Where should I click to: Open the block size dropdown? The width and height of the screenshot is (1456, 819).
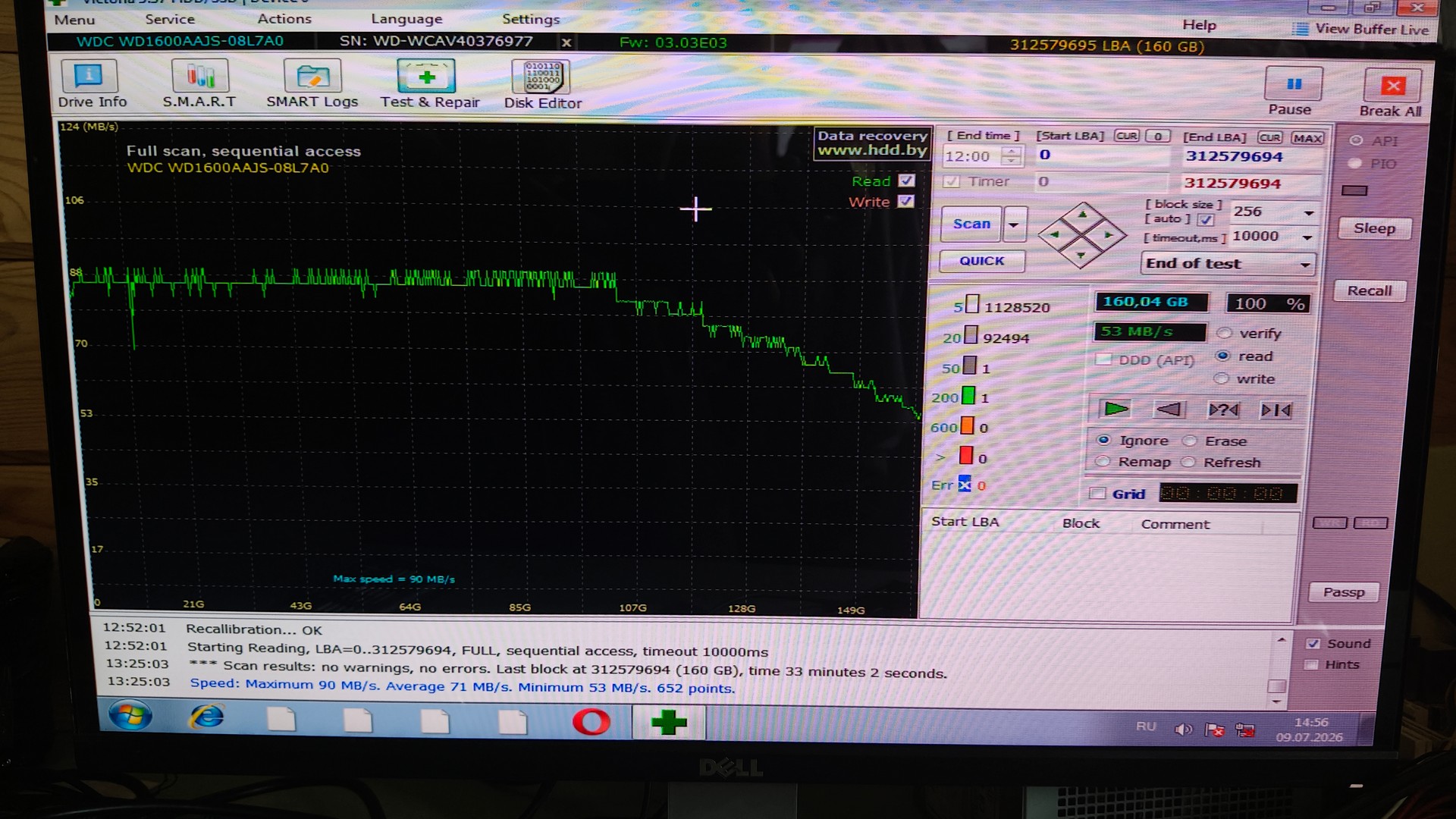click(1309, 213)
